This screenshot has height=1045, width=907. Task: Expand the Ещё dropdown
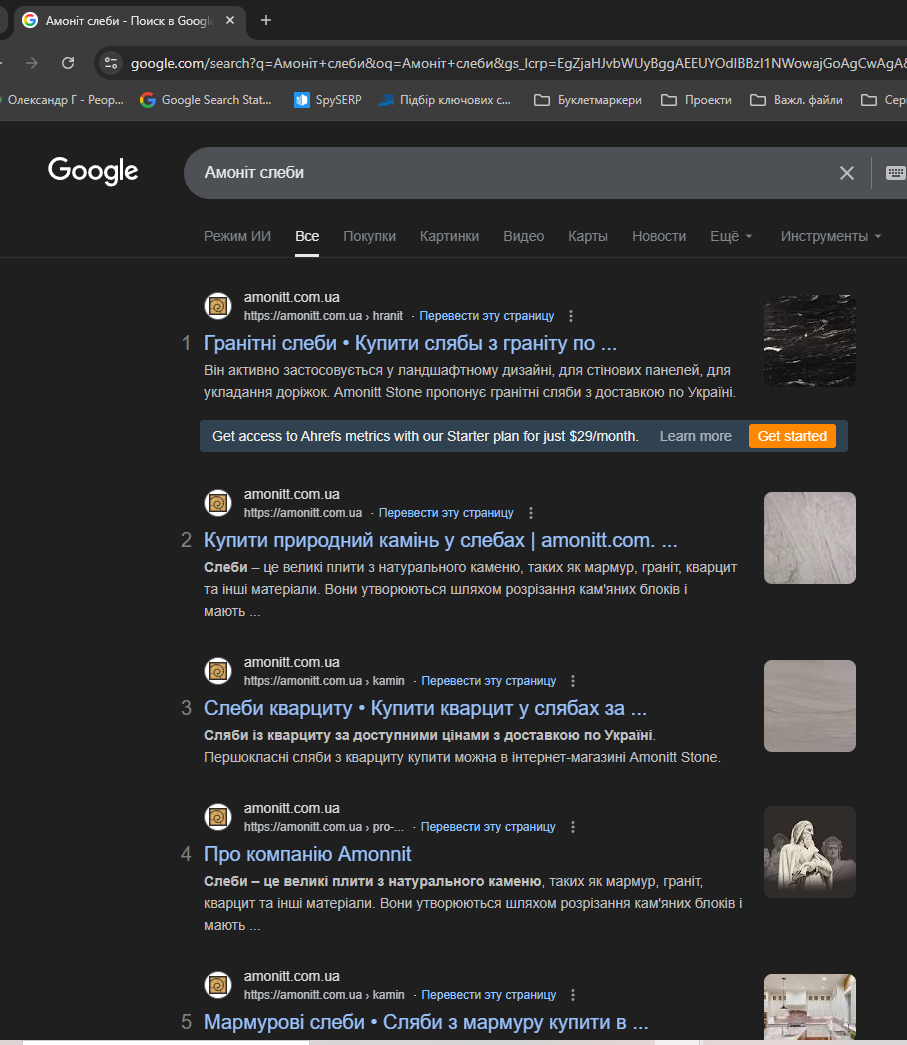pos(731,236)
